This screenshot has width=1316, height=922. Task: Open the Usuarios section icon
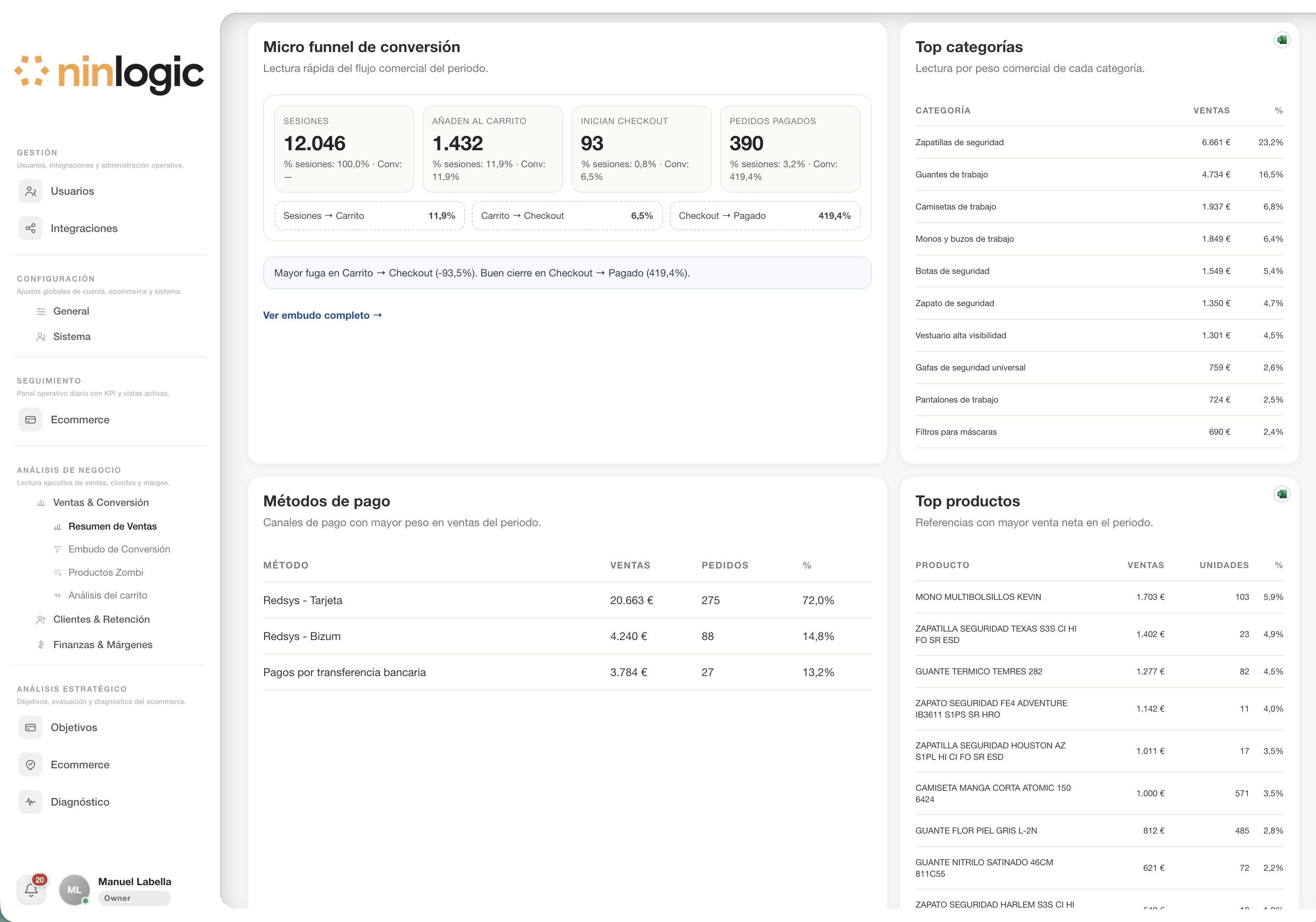(30, 191)
